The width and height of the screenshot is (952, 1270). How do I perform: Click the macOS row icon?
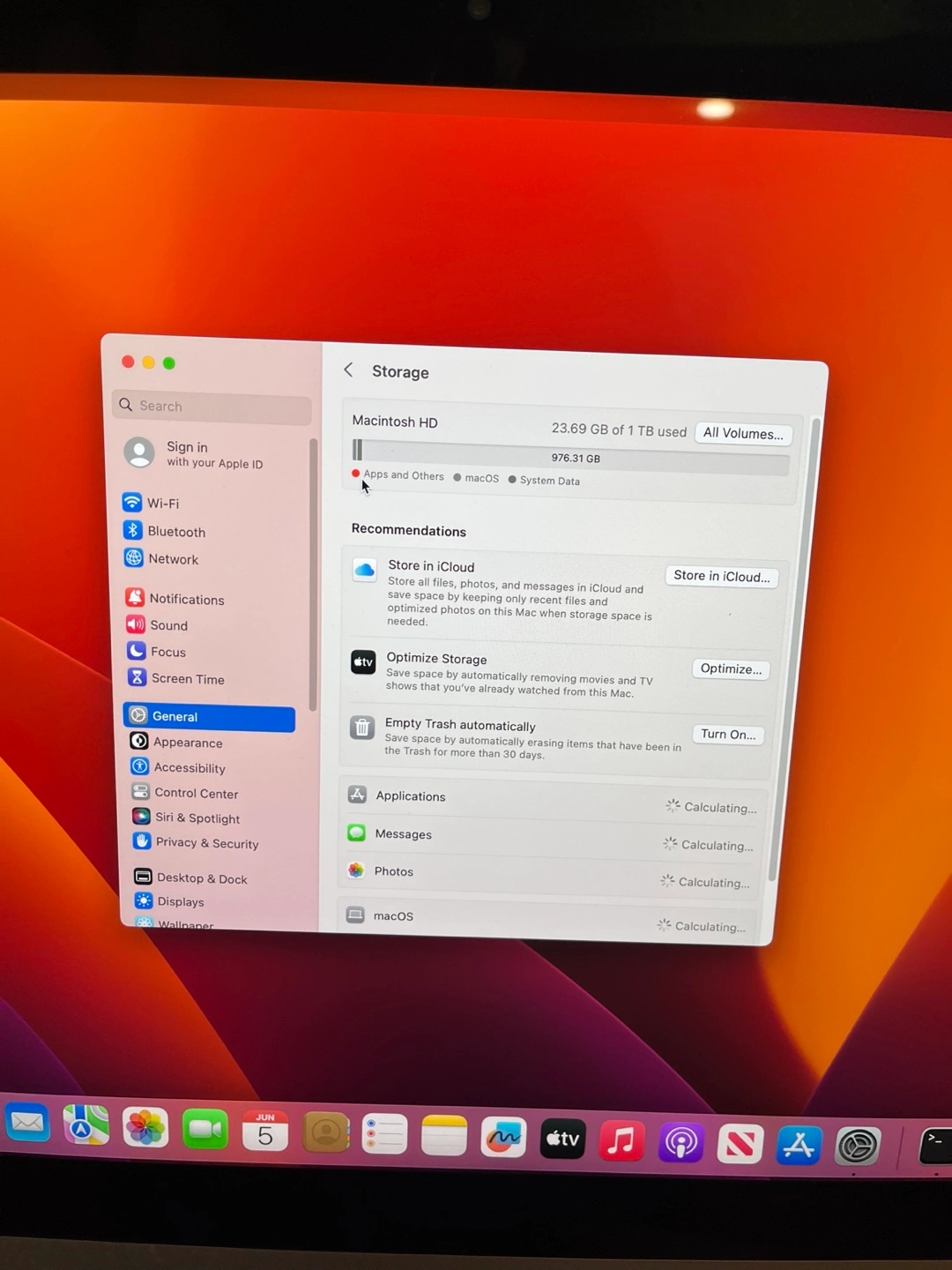pos(355,915)
